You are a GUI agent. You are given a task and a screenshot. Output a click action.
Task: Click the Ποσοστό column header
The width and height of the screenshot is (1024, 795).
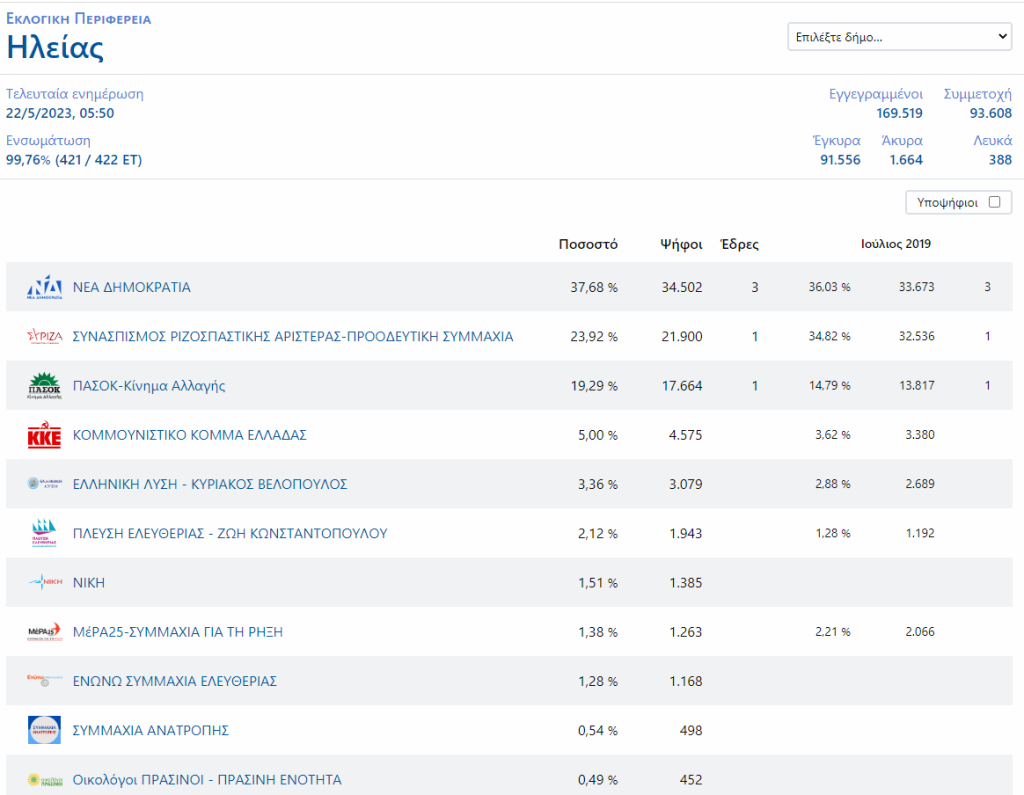[x=588, y=245]
